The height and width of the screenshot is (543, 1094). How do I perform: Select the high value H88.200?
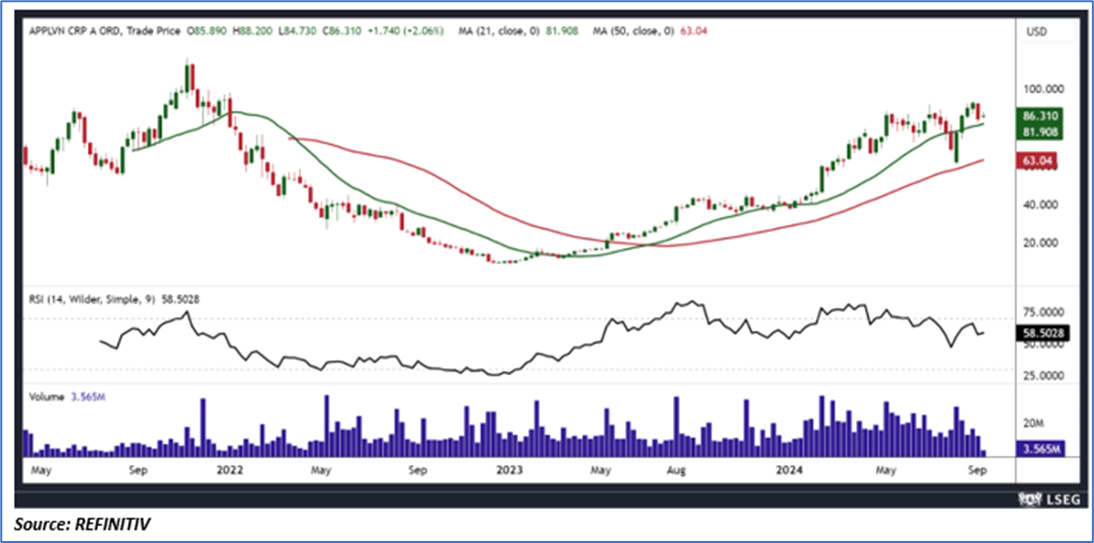pyautogui.click(x=254, y=31)
